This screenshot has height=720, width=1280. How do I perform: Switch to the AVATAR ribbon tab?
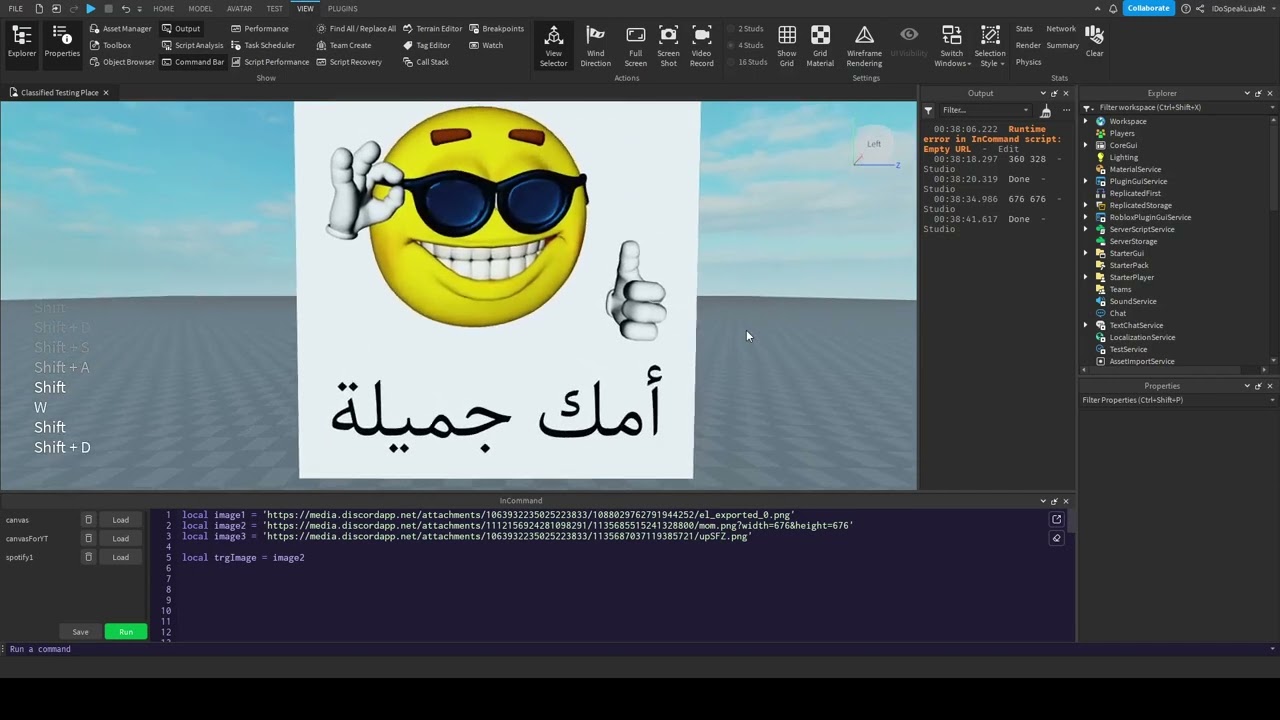(x=239, y=8)
